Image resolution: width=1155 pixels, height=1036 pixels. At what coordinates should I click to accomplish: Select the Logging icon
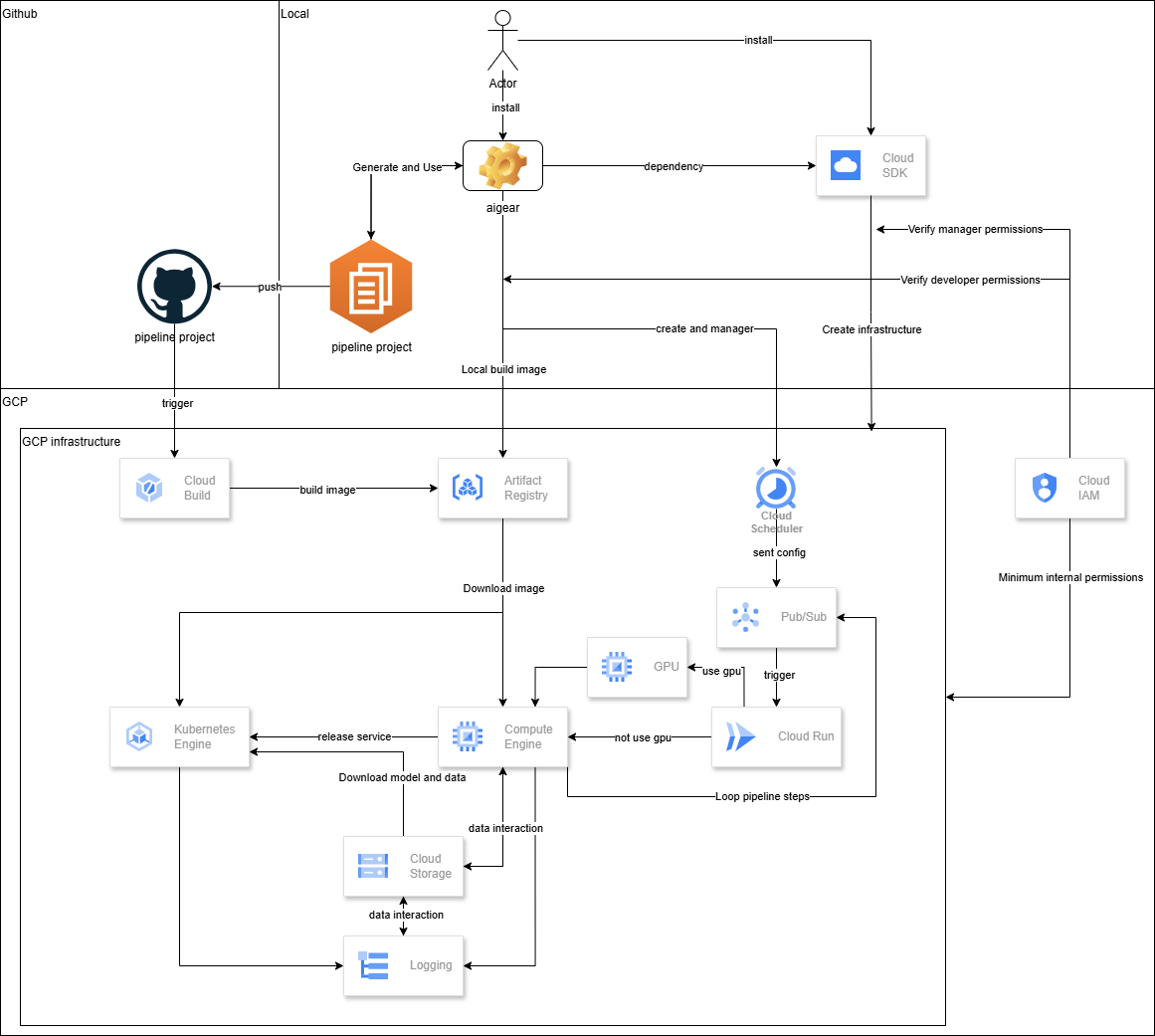[373, 965]
